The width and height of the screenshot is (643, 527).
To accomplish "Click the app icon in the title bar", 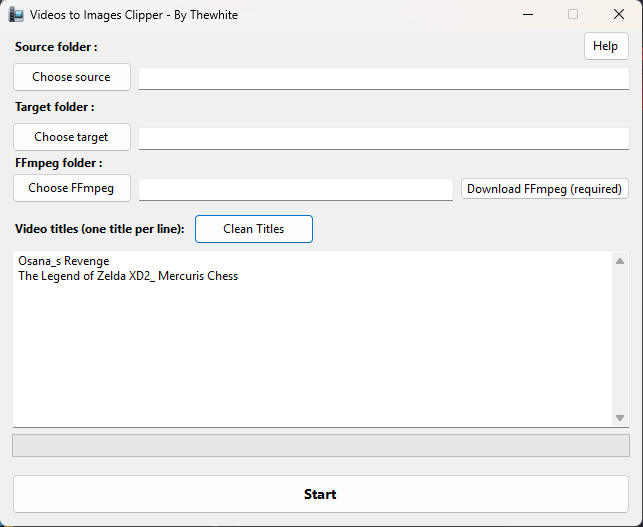I will tap(16, 15).
